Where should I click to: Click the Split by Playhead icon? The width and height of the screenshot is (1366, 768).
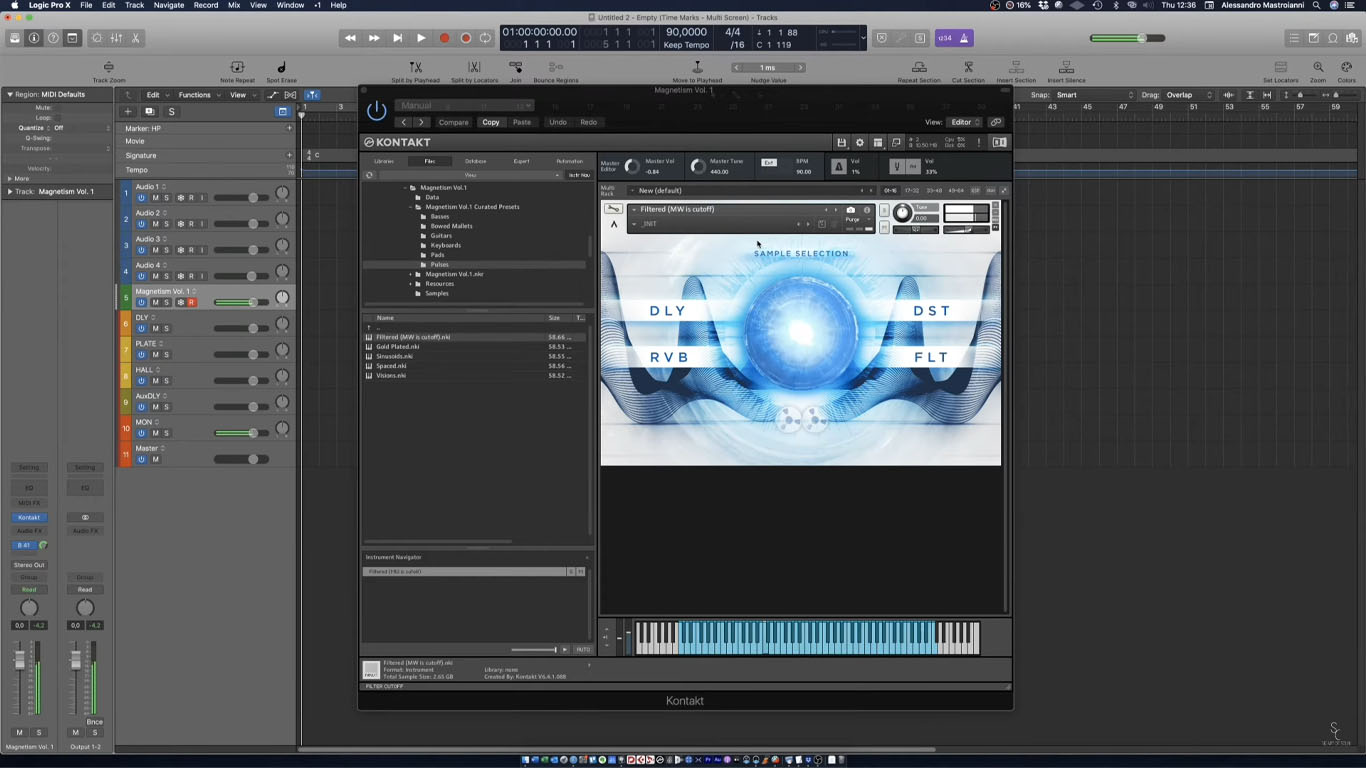[415, 67]
